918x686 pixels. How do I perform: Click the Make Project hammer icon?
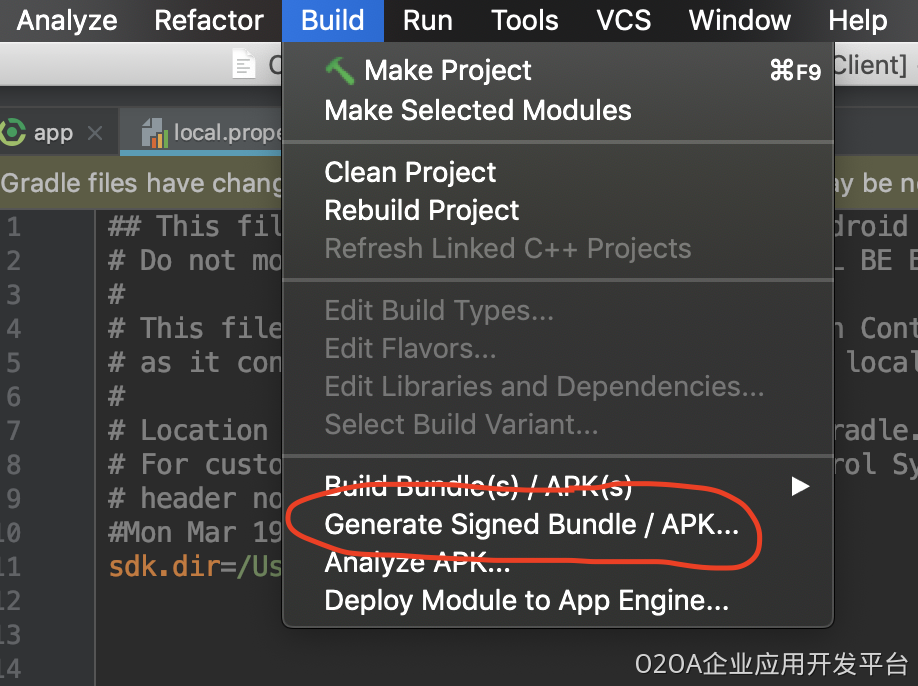point(340,70)
